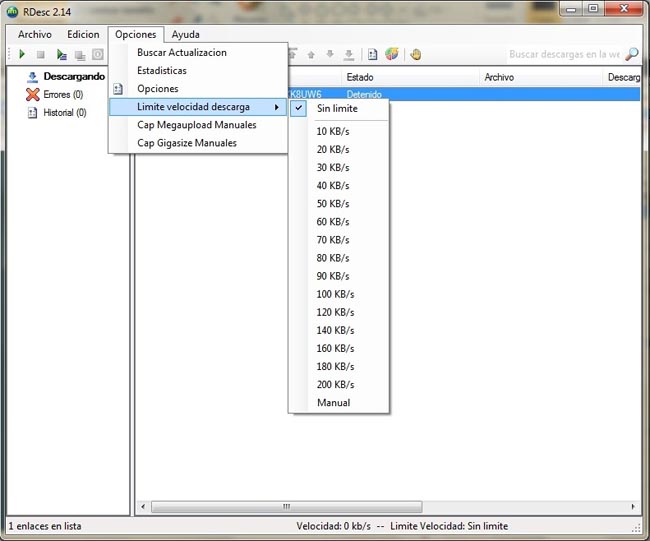Image resolution: width=650 pixels, height=541 pixels.
Task: Set the speed limit to 50 KB/s
Action: pos(333,204)
